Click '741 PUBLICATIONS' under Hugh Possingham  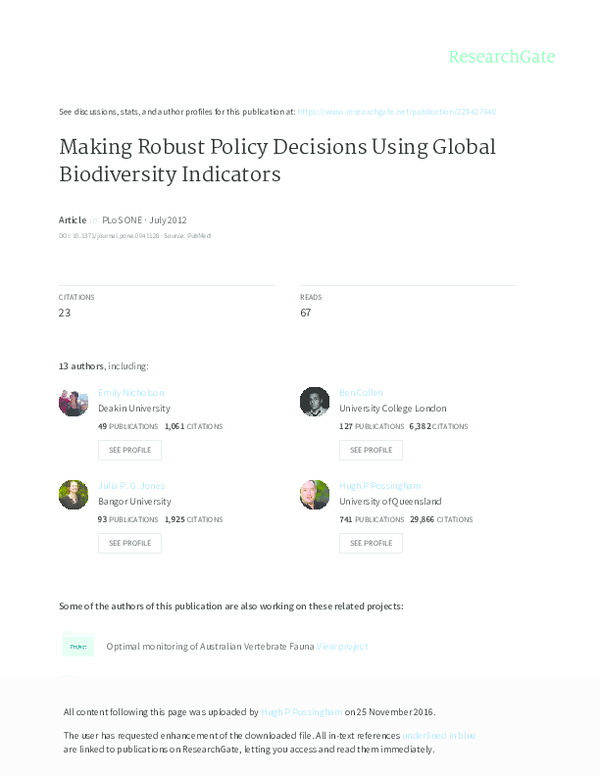pyautogui.click(x=371, y=519)
